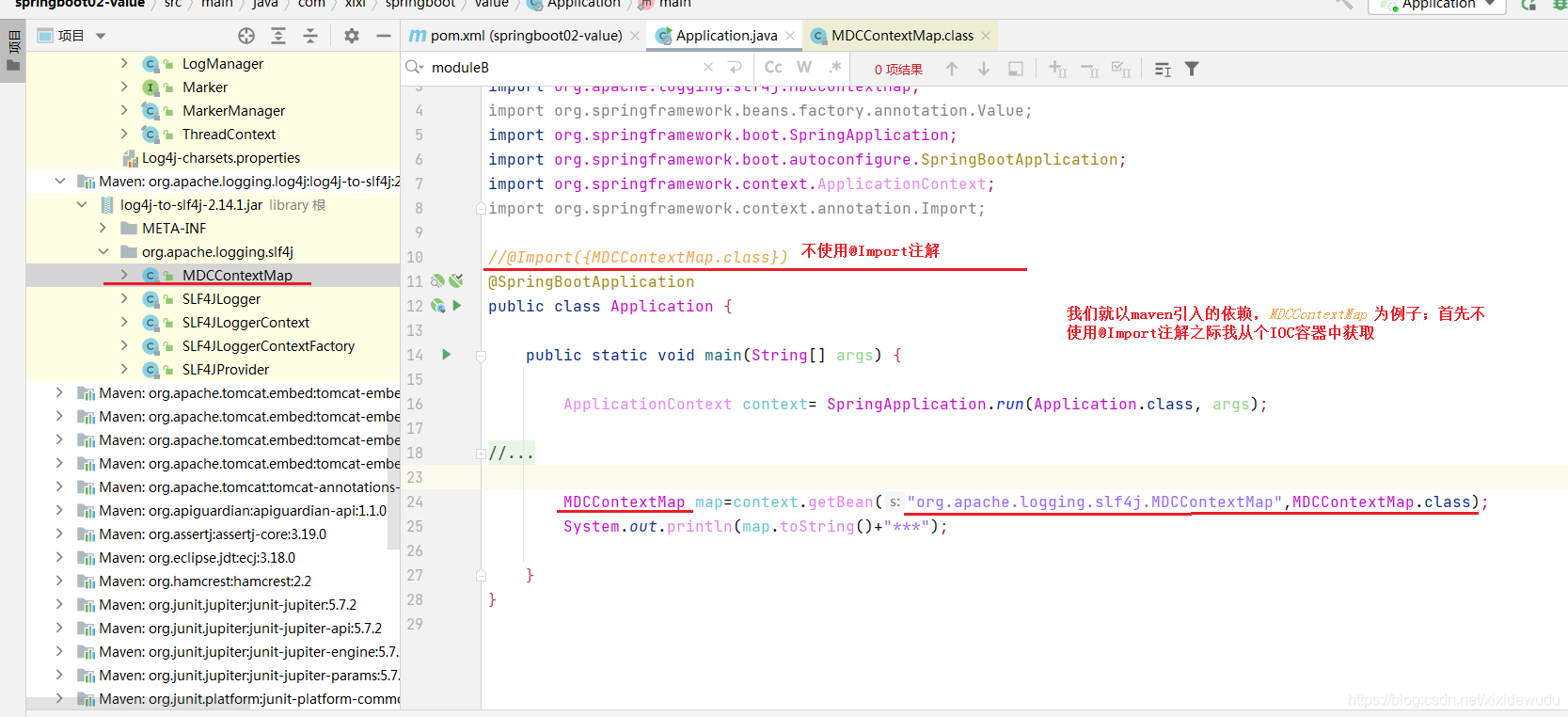
Task: Collapse the log4j-to-slf4j-2.14.1.jar node
Action: point(82,204)
